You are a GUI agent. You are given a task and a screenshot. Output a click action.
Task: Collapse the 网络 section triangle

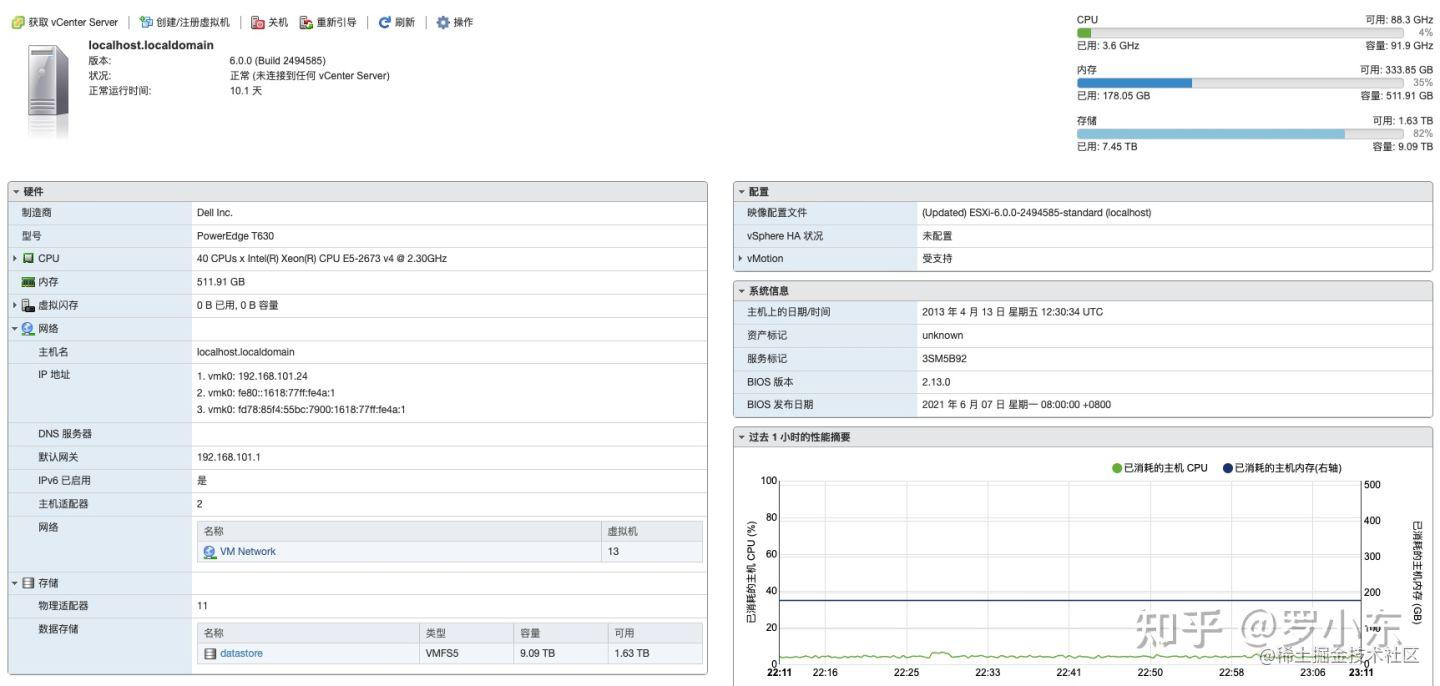(15, 328)
